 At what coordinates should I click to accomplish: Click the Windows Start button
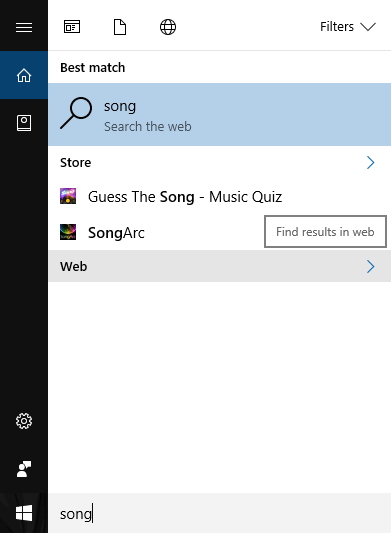coord(24,513)
